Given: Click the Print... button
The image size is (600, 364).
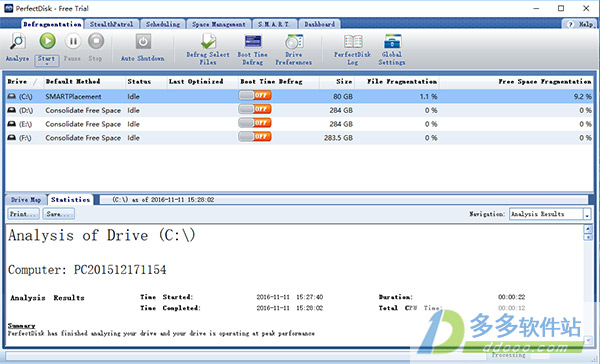Looking at the screenshot, I should (x=24, y=214).
